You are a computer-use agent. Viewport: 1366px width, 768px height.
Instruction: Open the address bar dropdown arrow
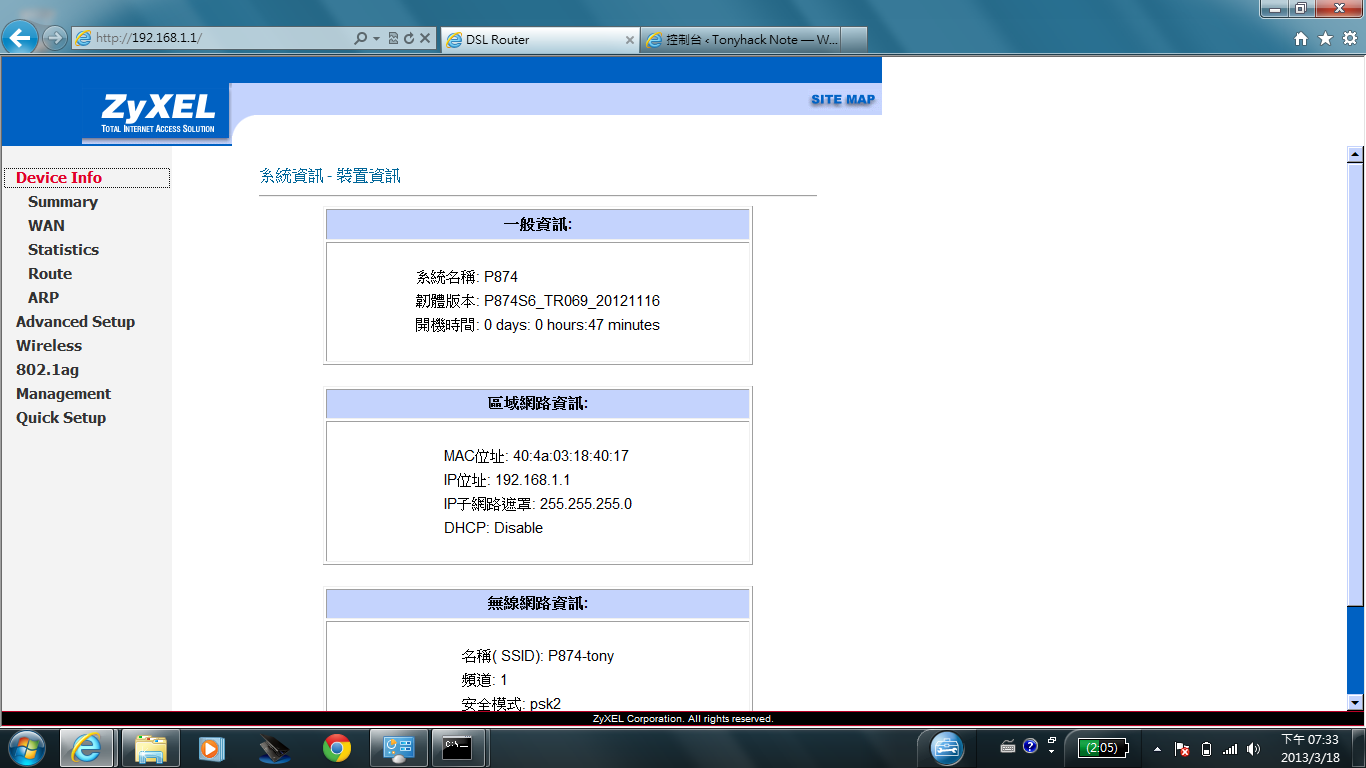point(376,38)
